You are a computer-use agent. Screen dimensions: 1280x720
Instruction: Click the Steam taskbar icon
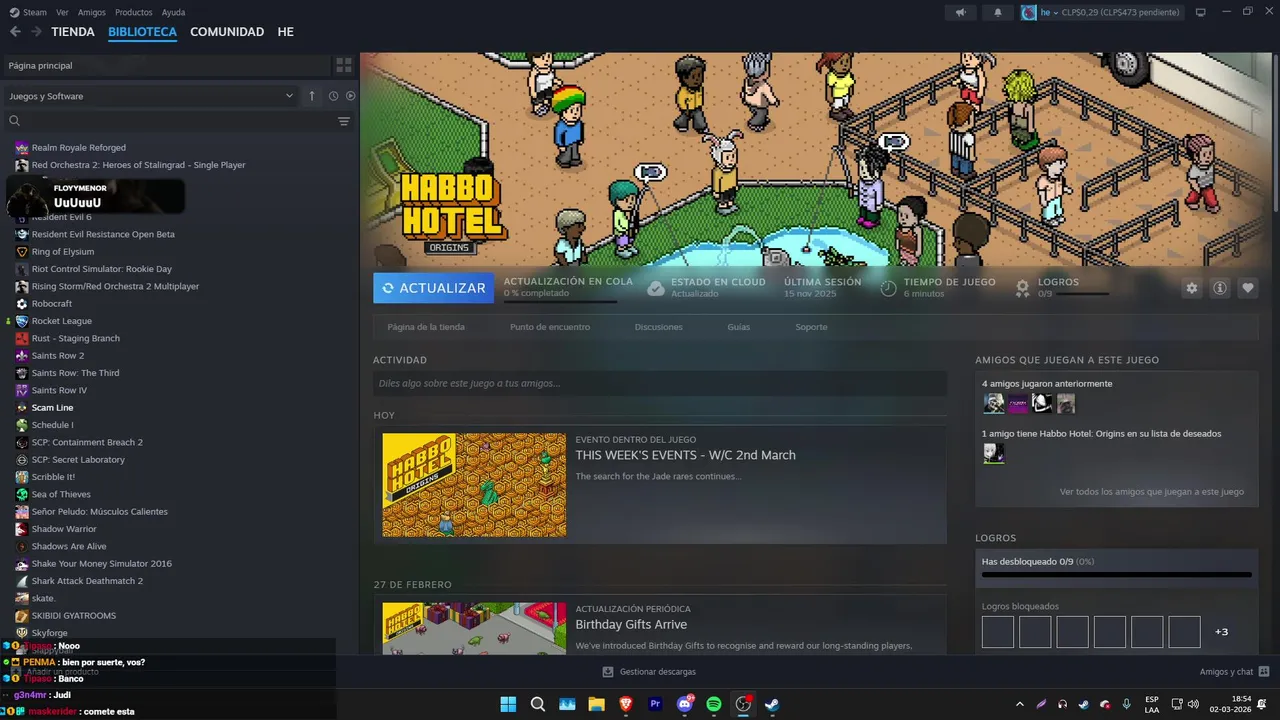pos(772,704)
